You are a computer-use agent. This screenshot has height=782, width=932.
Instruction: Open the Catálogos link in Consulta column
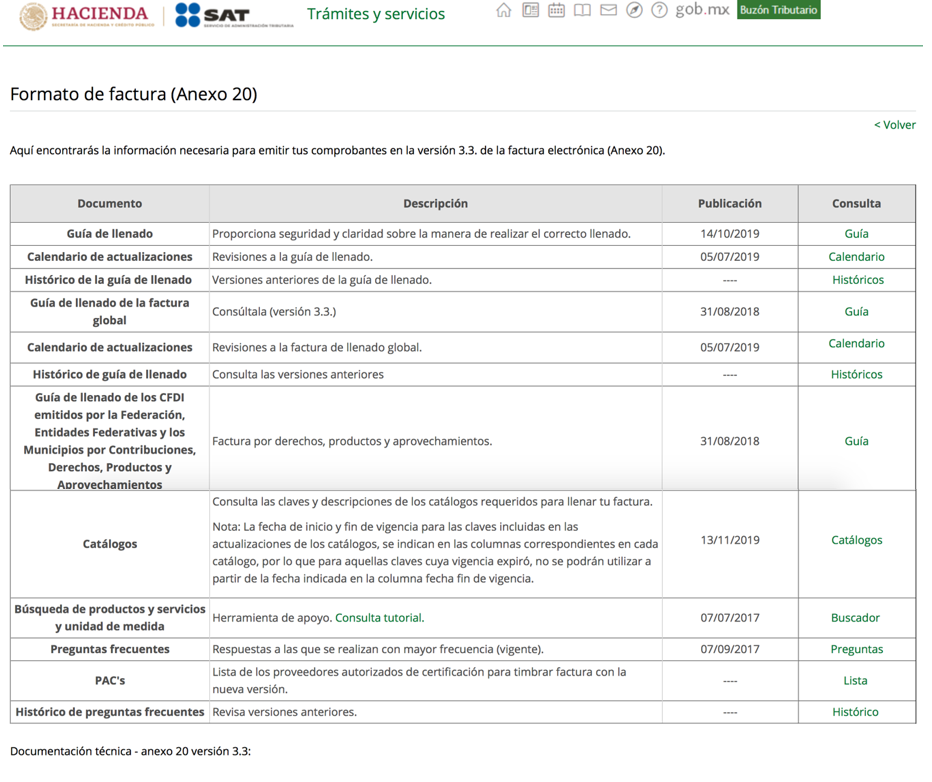tap(857, 540)
